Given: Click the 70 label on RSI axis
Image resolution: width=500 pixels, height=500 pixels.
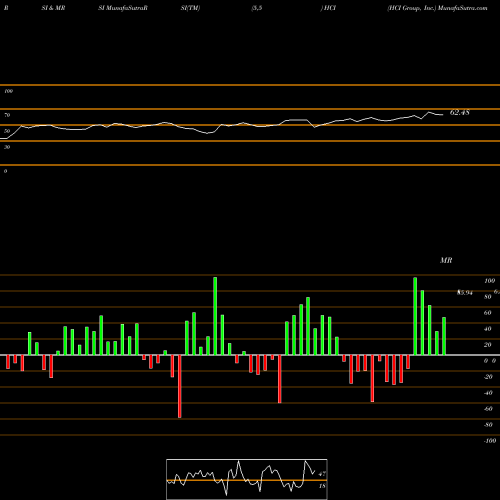Looking at the screenshot, I should pyautogui.click(x=7, y=115).
